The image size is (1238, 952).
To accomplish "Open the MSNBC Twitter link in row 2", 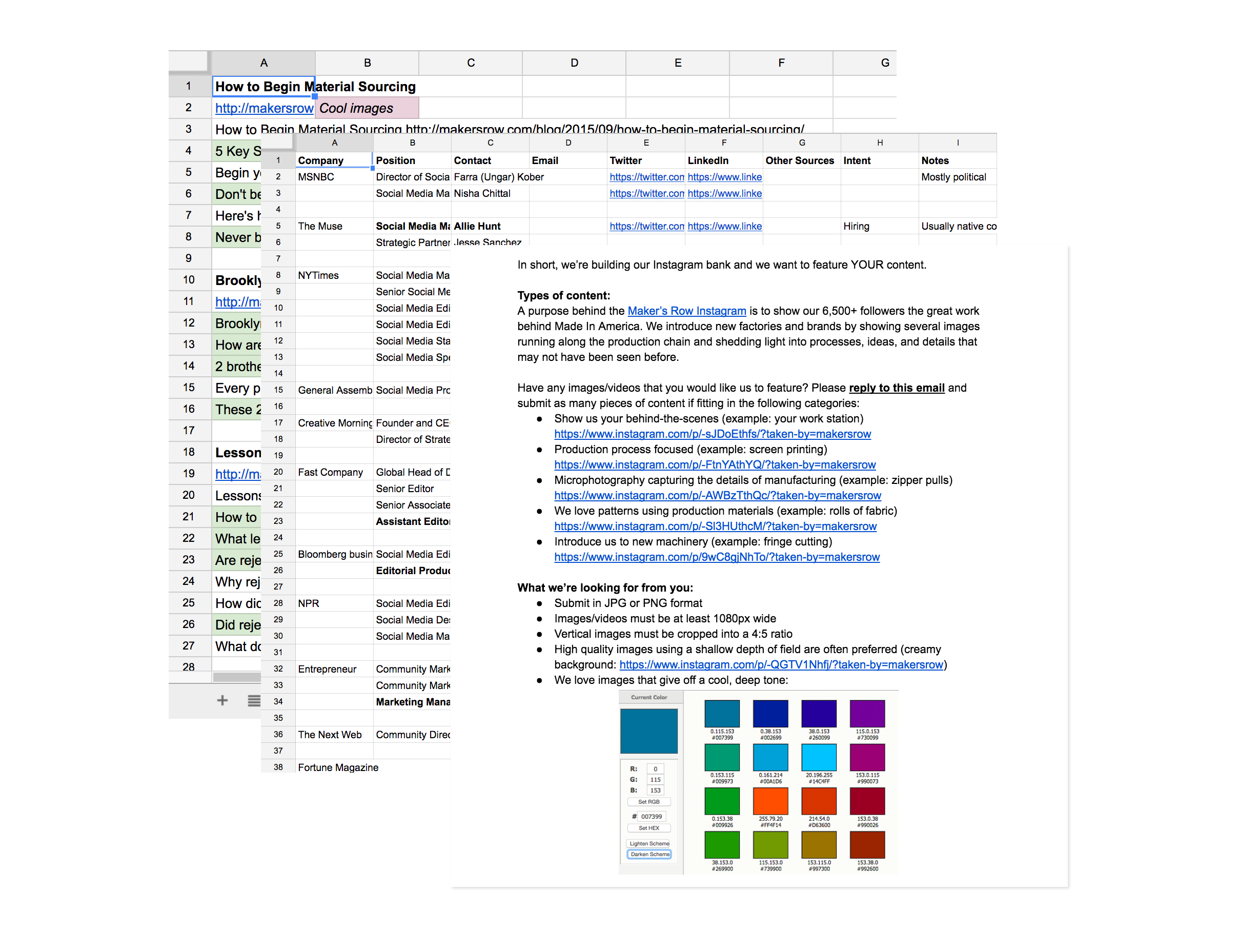I will click(x=646, y=177).
